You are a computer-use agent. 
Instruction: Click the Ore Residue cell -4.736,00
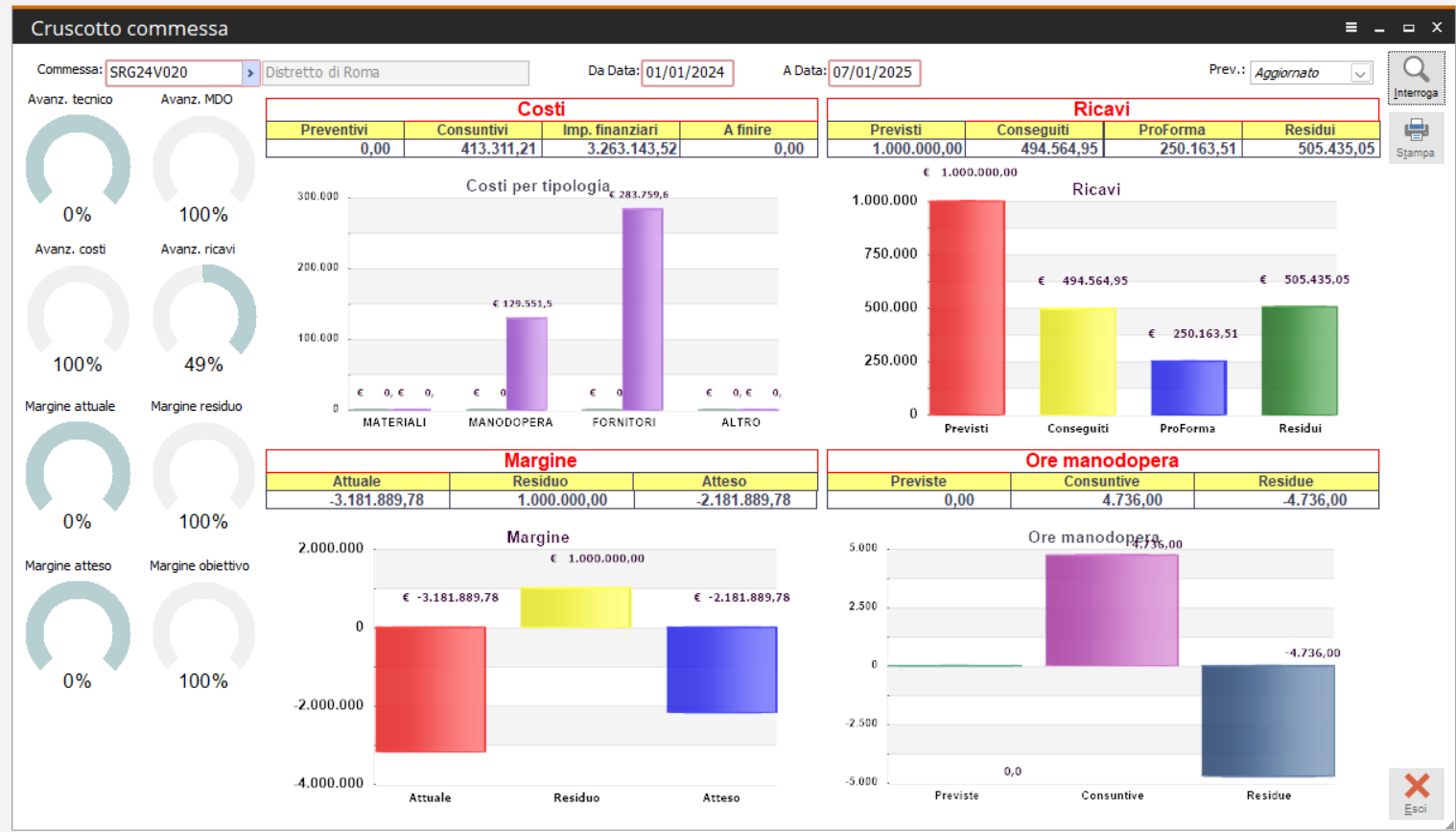pyautogui.click(x=1286, y=500)
